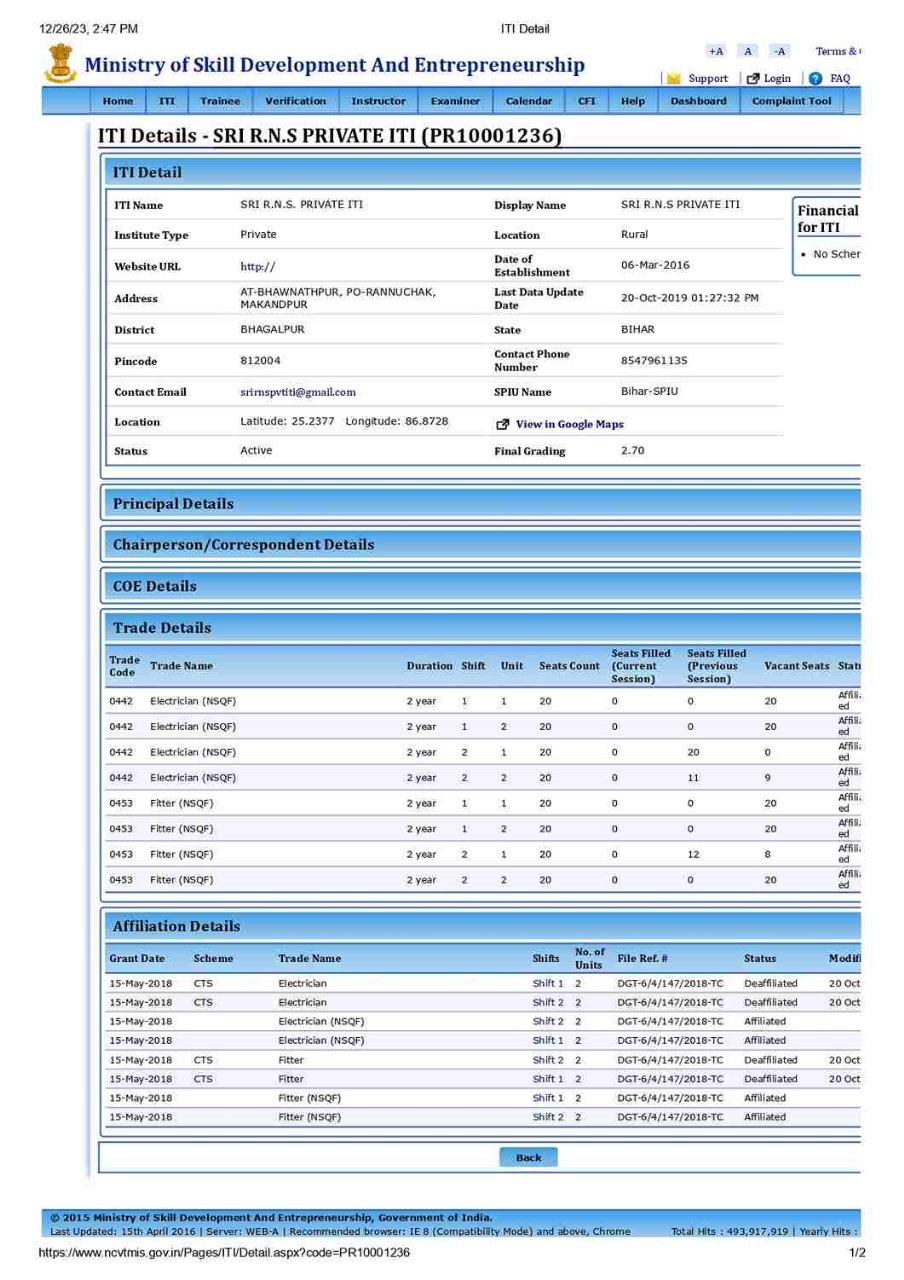Select the last update timestamp 20-Oct-2019 01:27:32 PM
Screen dimensions: 904x1280
tap(690, 298)
